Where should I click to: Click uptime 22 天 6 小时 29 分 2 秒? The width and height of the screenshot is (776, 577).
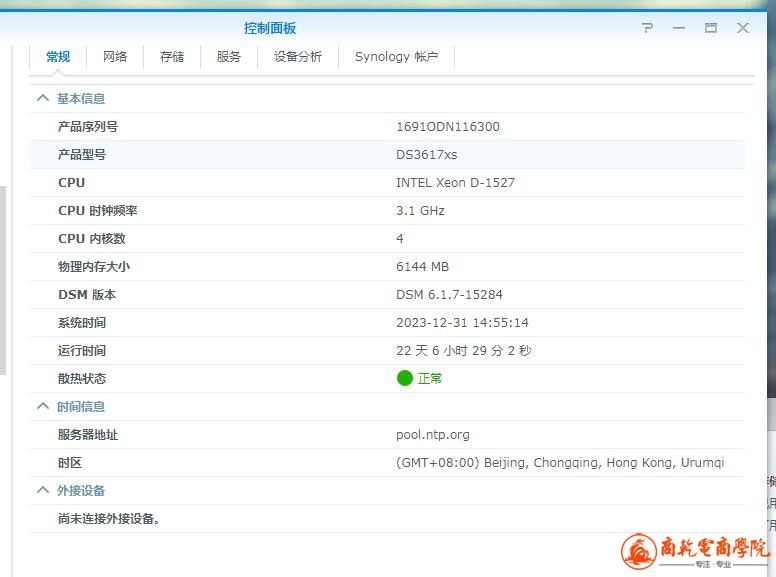tap(464, 351)
